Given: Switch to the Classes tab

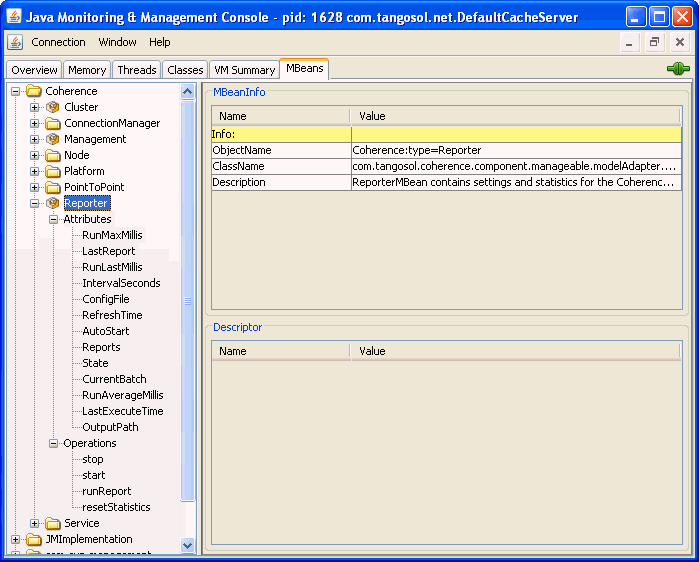Looking at the screenshot, I should point(185,70).
